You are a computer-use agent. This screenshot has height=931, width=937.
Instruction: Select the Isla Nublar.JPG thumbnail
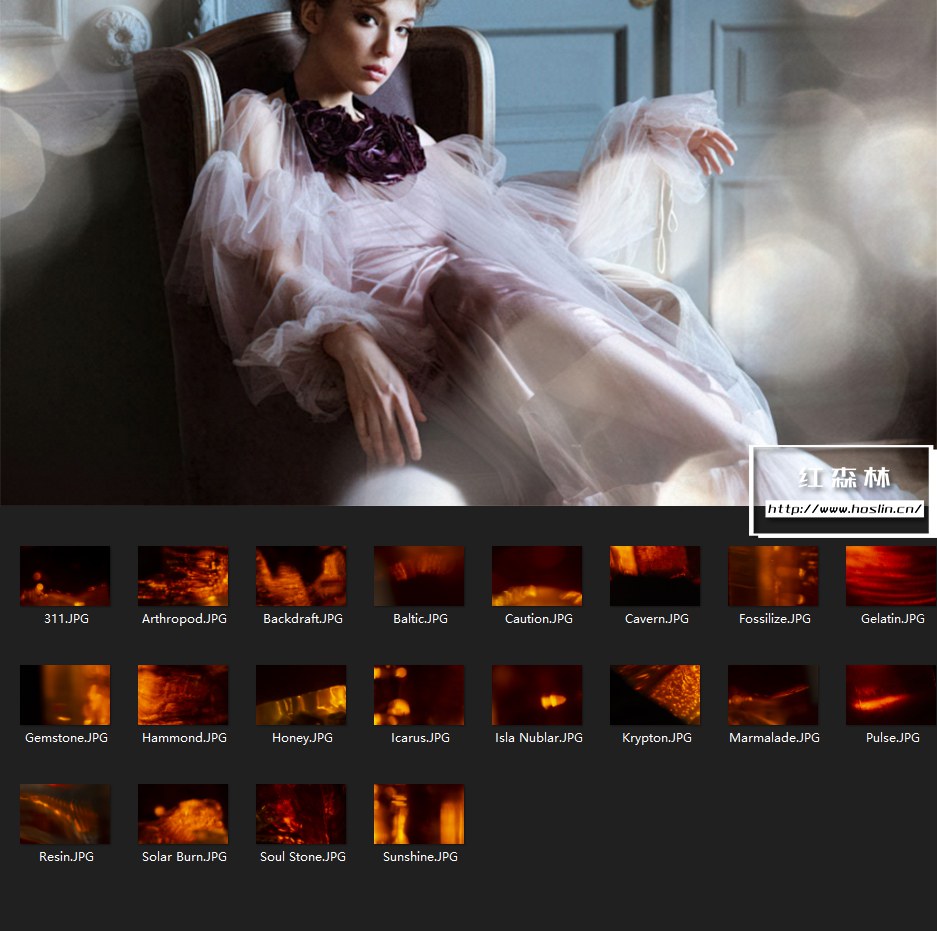[537, 695]
